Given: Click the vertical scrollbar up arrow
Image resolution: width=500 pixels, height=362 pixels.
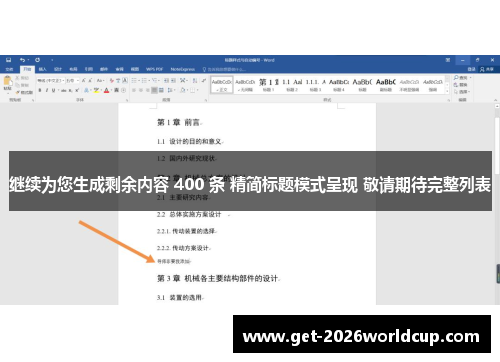Looking at the screenshot, I should (x=497, y=106).
